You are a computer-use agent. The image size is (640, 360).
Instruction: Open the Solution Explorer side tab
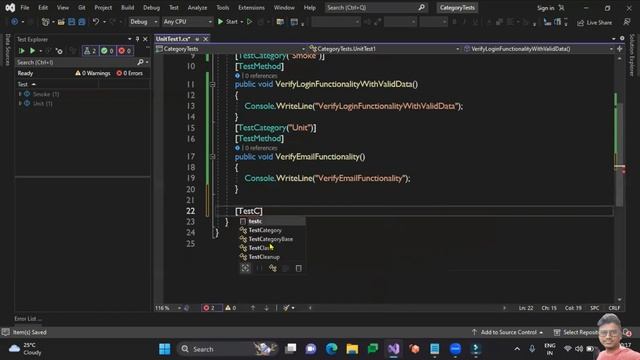(632, 56)
